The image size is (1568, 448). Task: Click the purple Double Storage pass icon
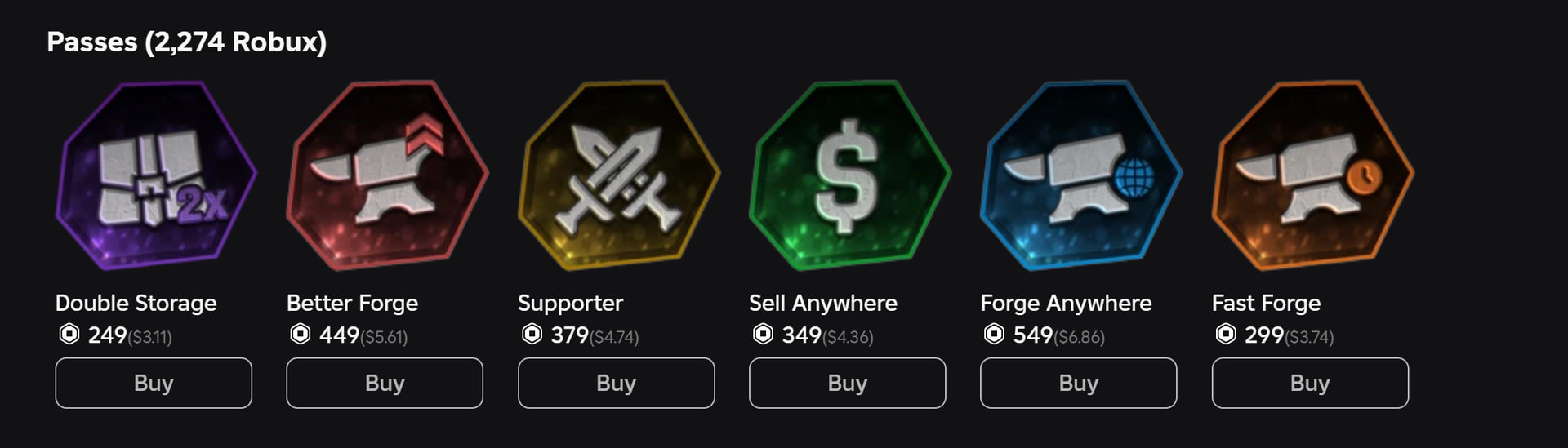(x=155, y=175)
